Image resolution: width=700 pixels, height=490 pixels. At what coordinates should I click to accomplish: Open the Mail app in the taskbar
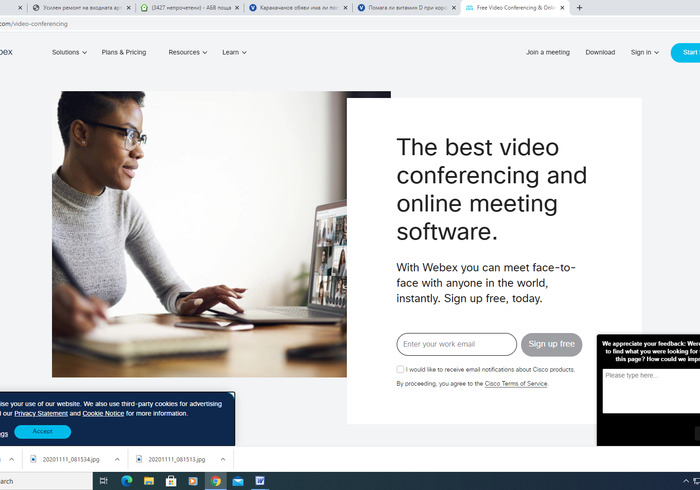[238, 481]
